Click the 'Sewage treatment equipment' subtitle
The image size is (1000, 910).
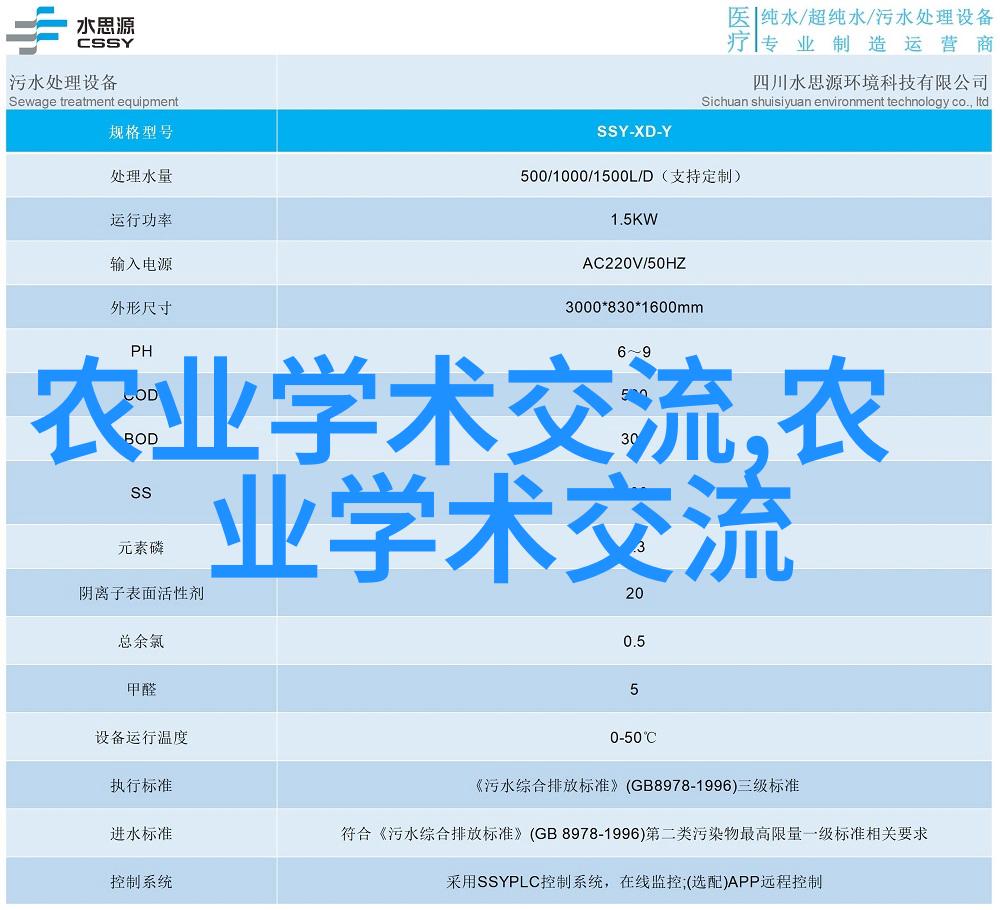click(94, 101)
